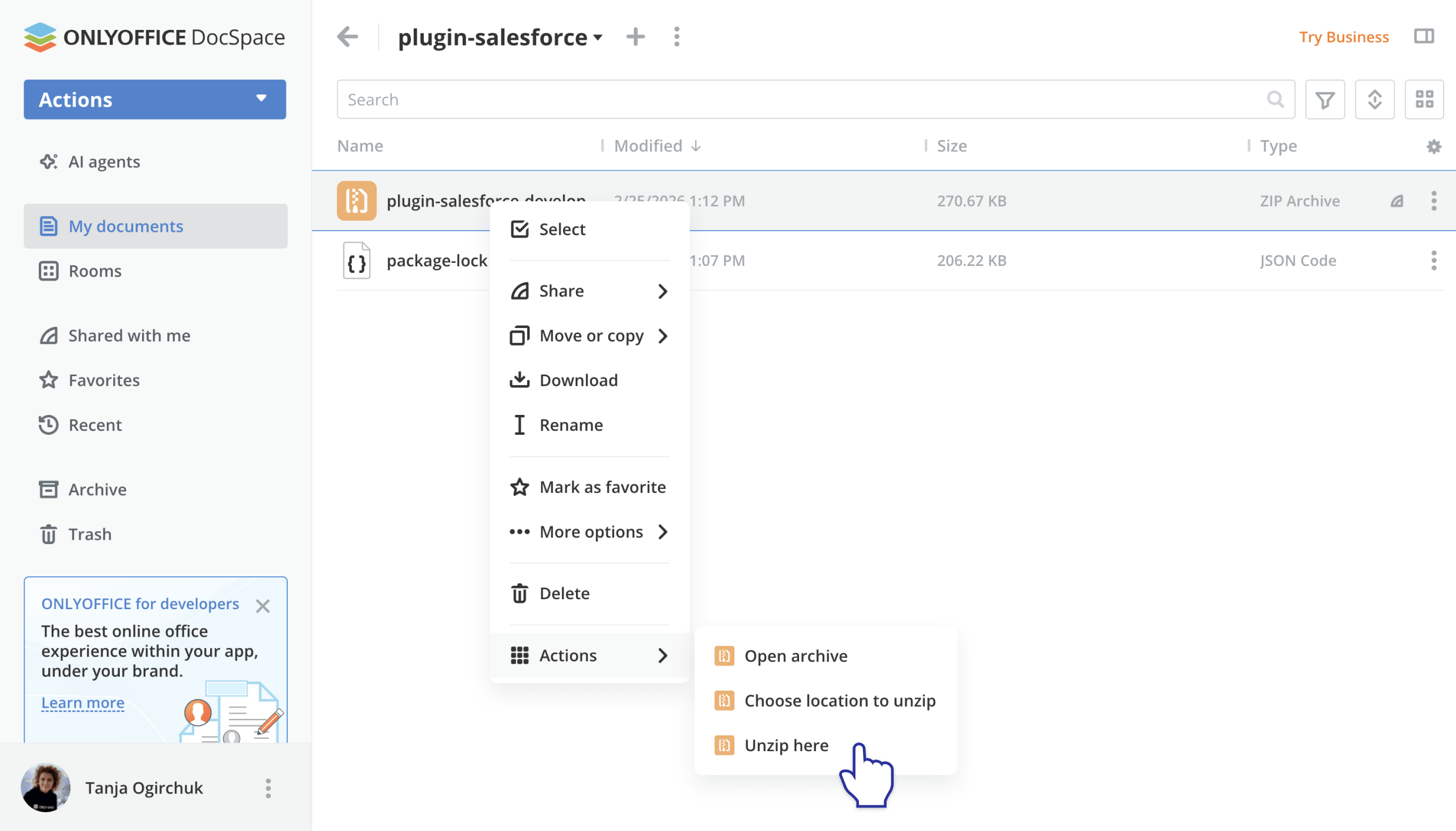Click the filter icon beside search

(1324, 100)
